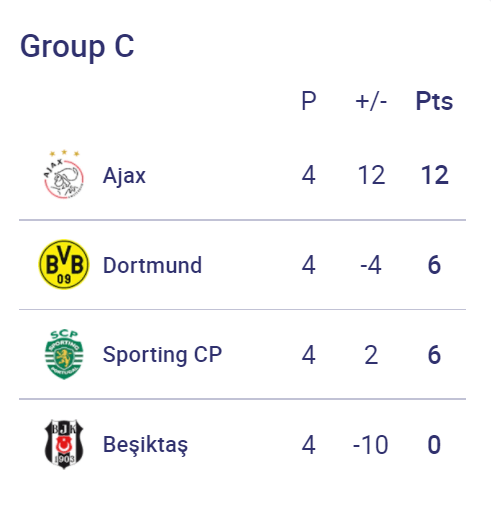Click the Borussia Dortmund BVB logo

pos(64,265)
